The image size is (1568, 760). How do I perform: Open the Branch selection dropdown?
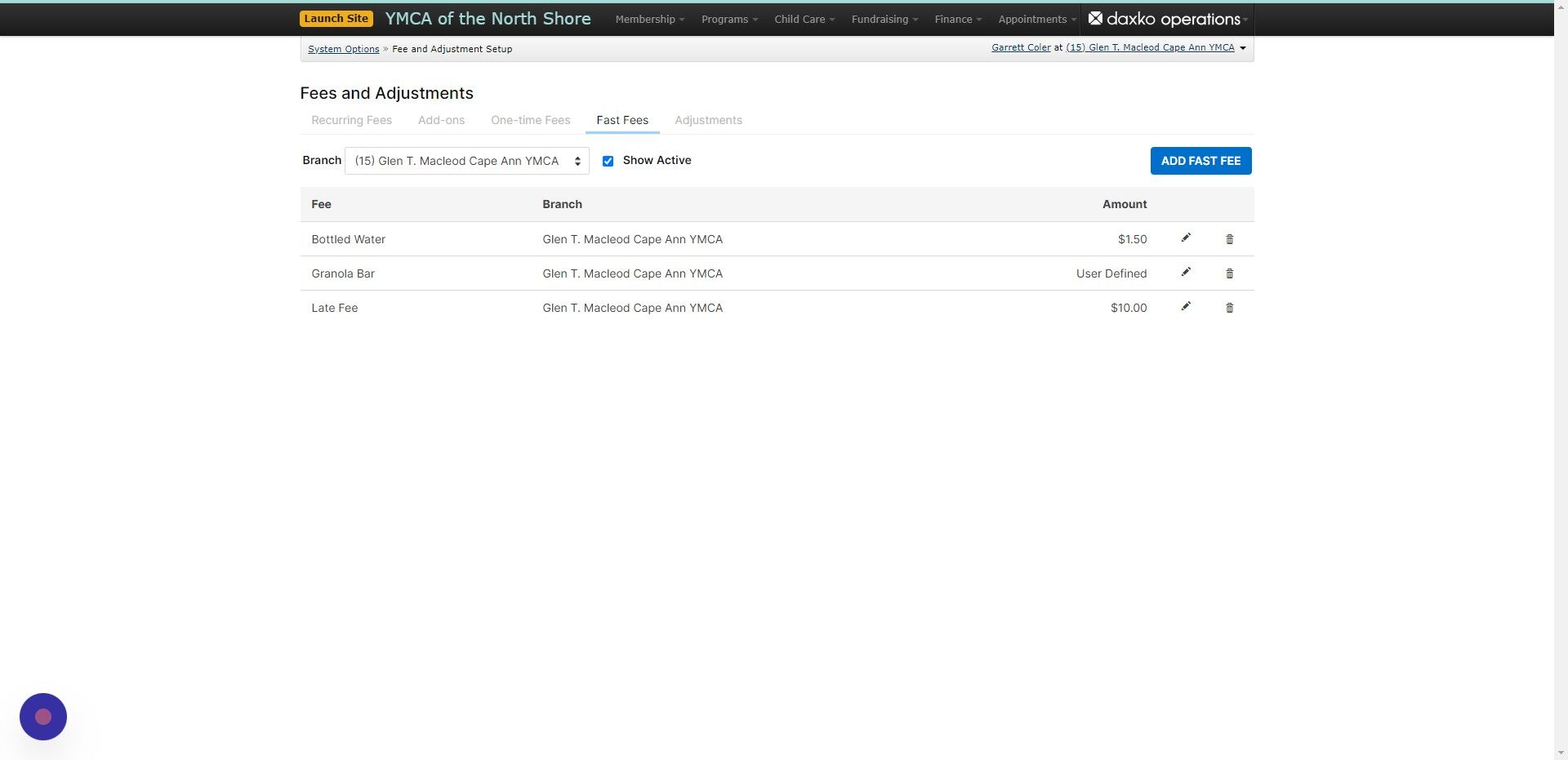[466, 161]
